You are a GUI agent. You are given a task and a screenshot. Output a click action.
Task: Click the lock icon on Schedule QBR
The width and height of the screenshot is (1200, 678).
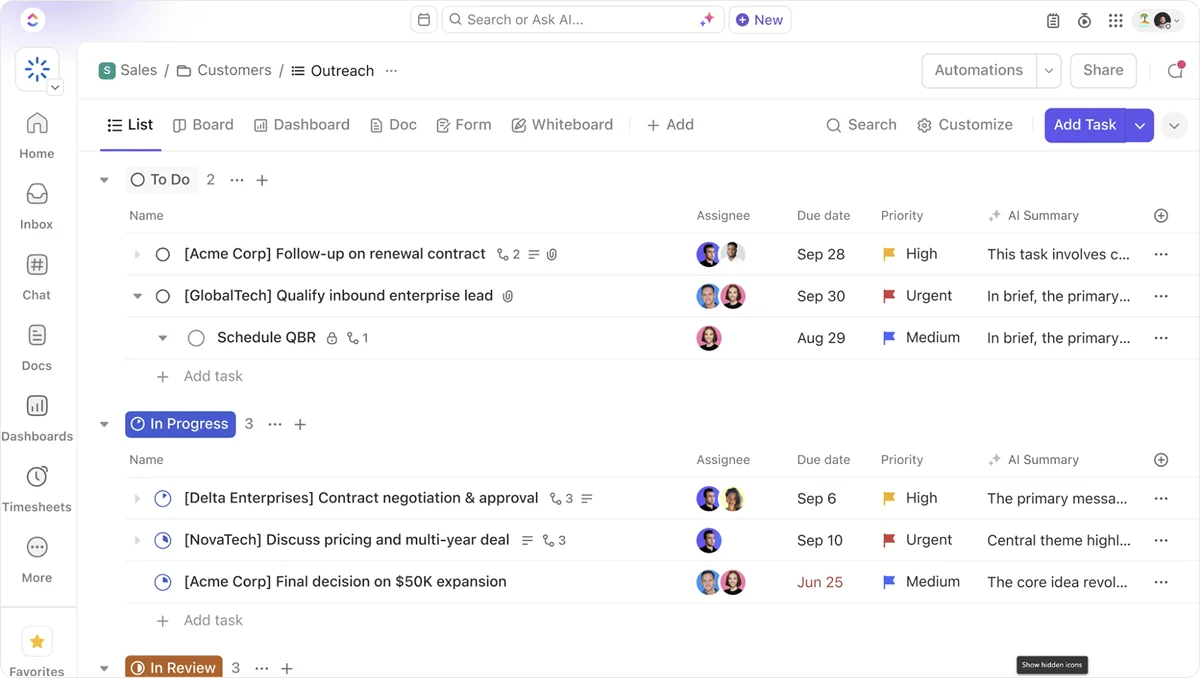click(x=332, y=338)
